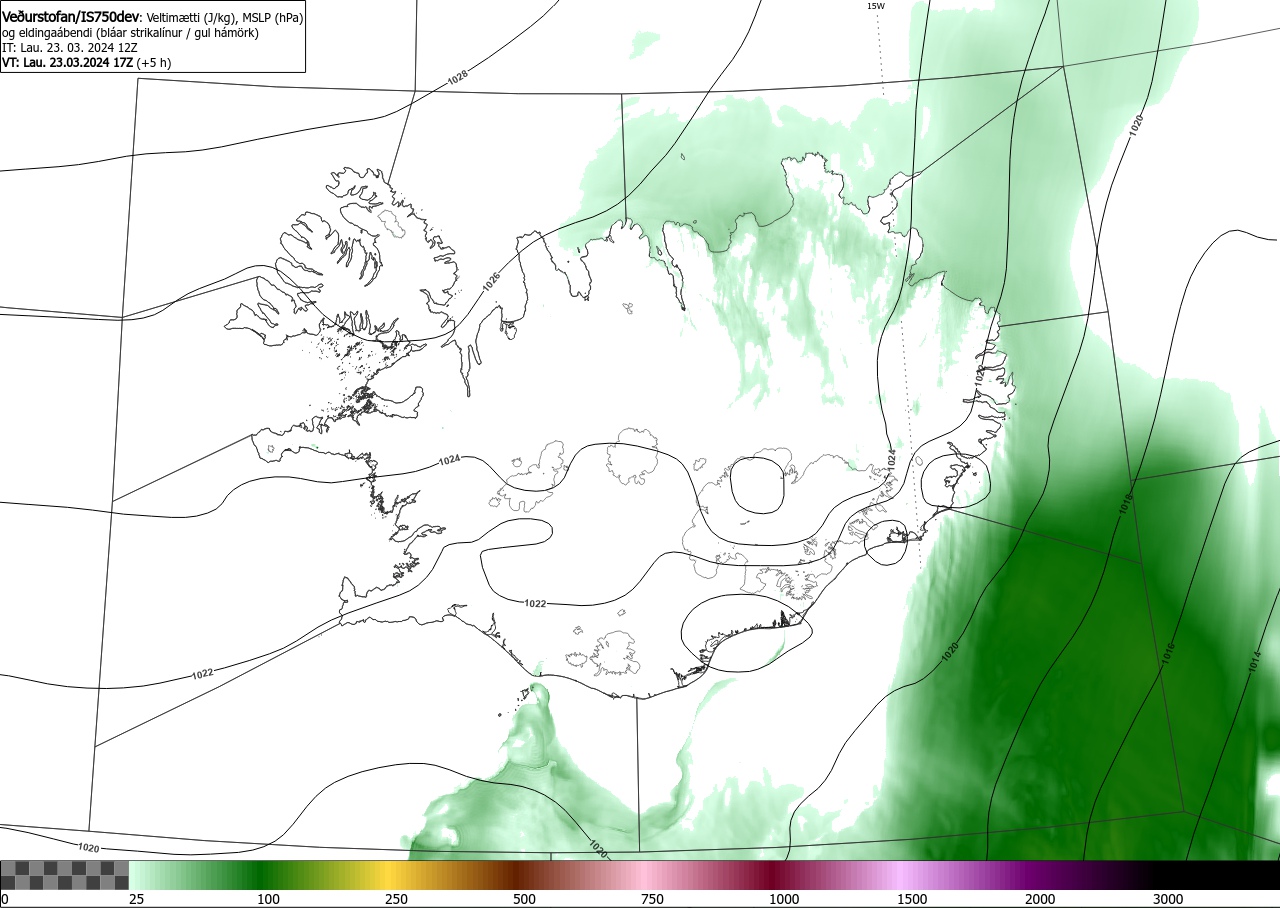Click the color bar tick label 250
The width and height of the screenshot is (1280, 908).
click(396, 899)
